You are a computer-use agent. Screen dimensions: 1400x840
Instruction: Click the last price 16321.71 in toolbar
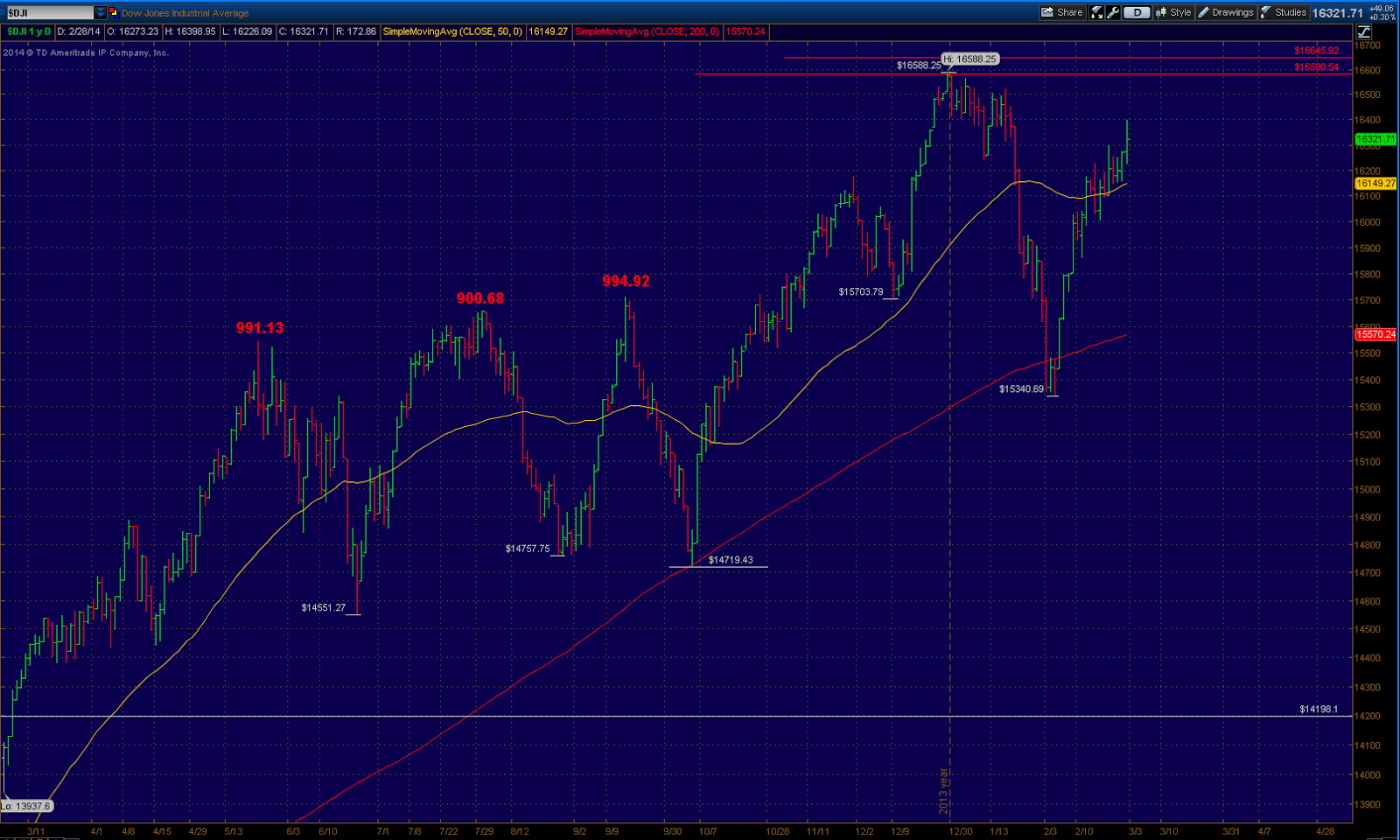[x=1338, y=13]
